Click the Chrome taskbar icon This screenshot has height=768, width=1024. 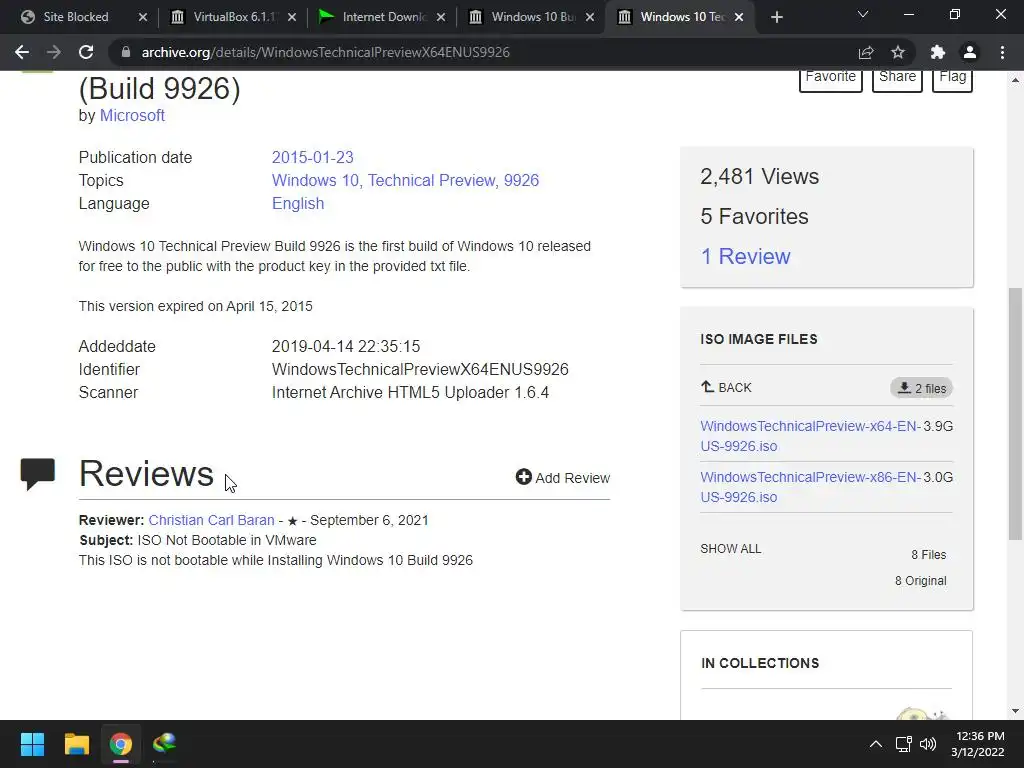(x=121, y=744)
